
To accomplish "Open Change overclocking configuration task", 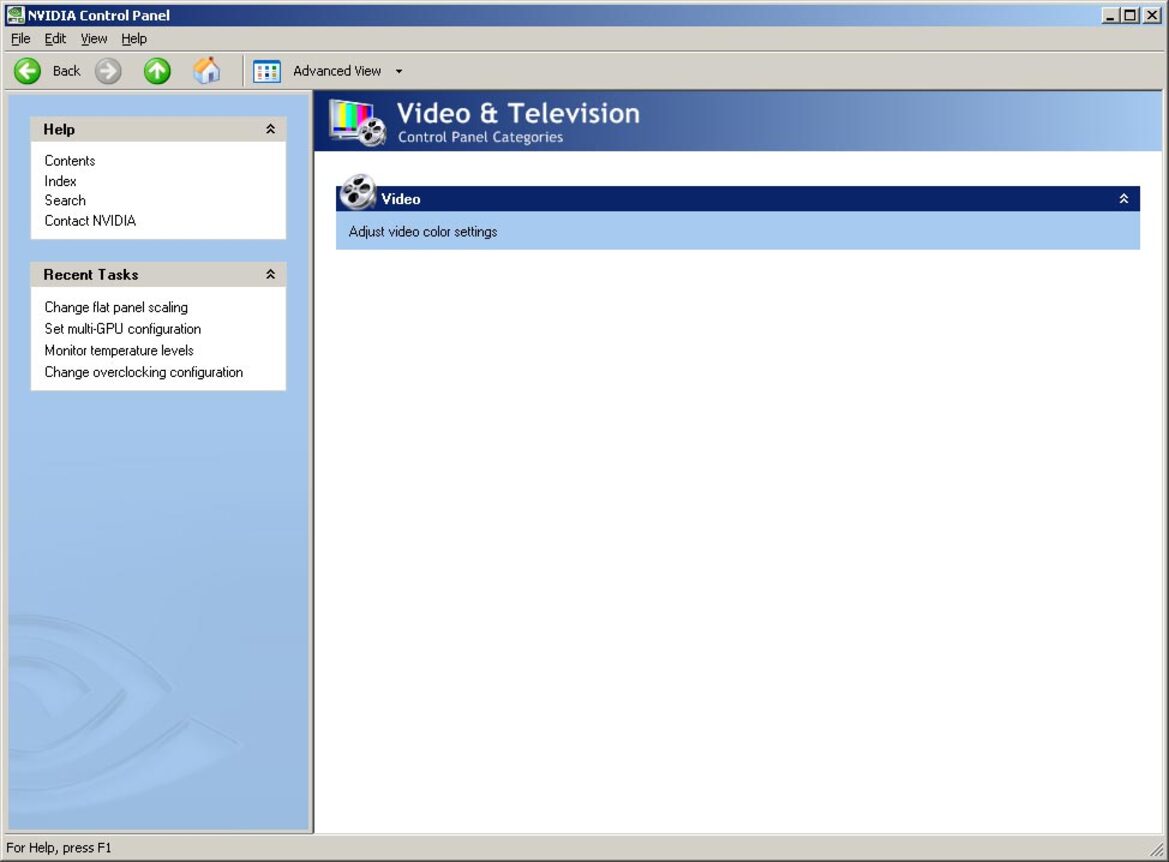I will coord(144,372).
